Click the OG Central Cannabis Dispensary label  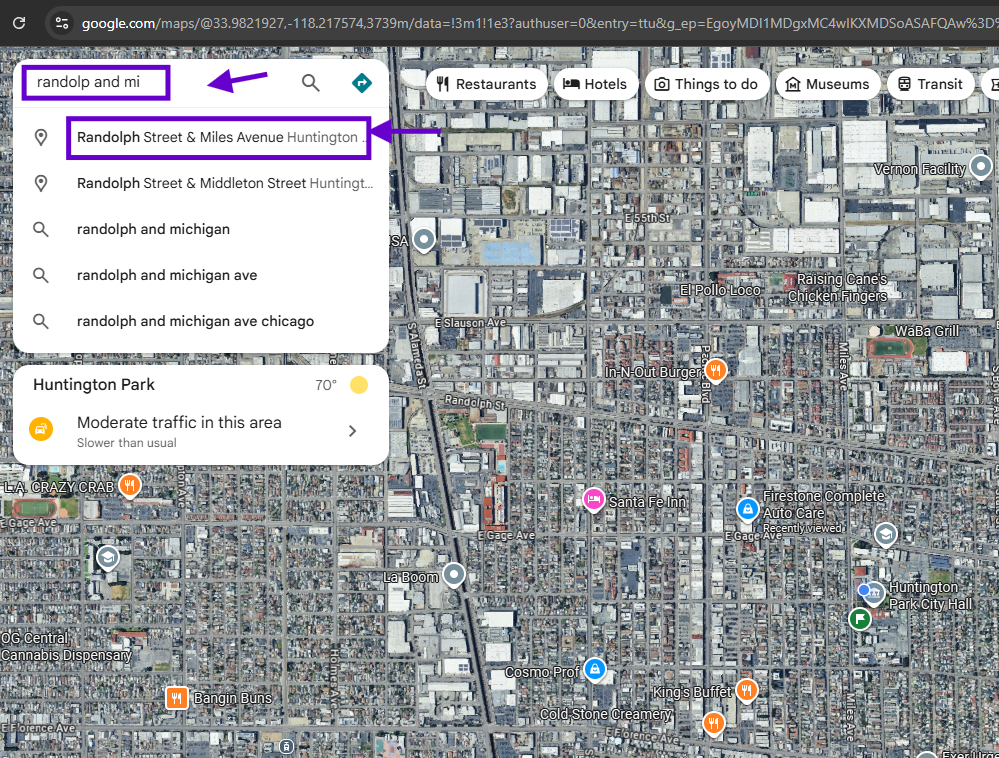pyautogui.click(x=66, y=647)
